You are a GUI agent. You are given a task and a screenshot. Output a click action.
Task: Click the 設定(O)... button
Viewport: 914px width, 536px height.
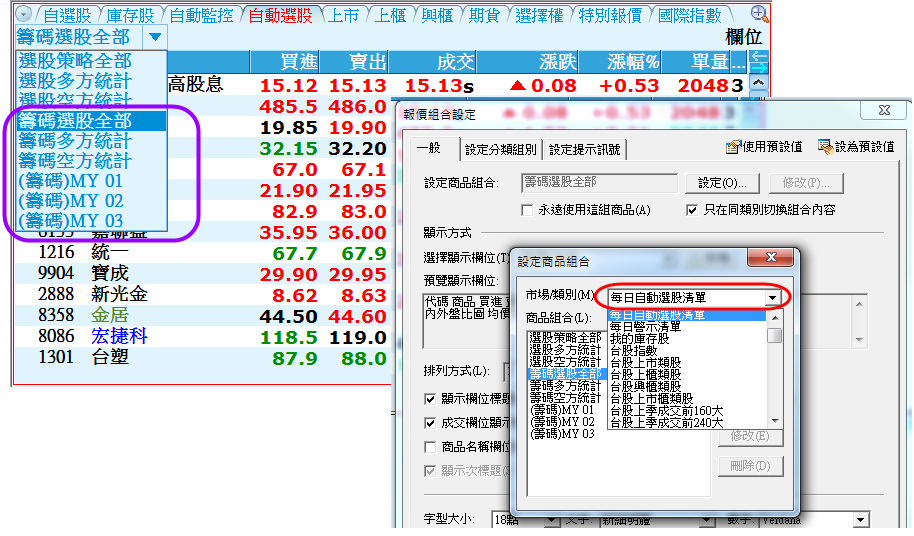pyautogui.click(x=722, y=183)
